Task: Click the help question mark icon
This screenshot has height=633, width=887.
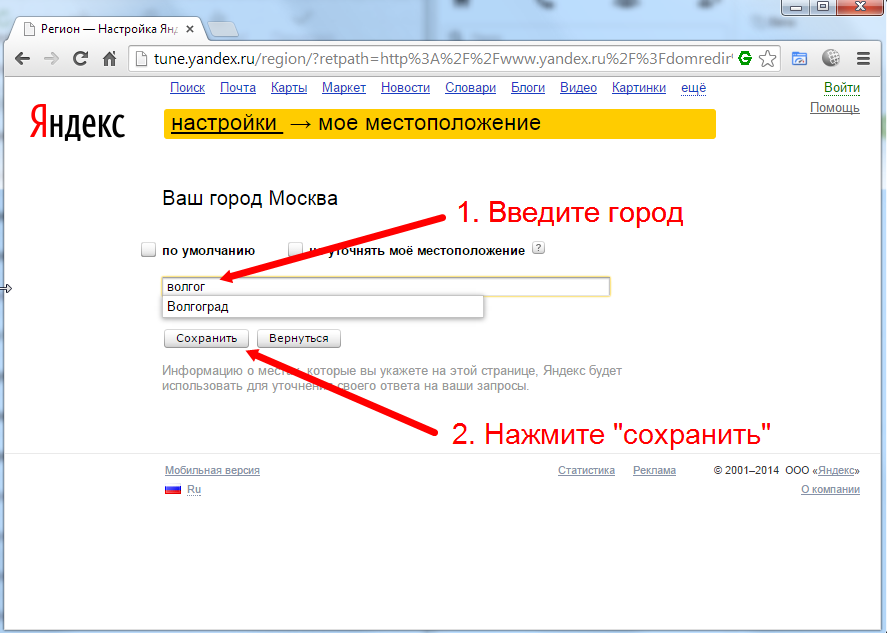Action: (538, 249)
